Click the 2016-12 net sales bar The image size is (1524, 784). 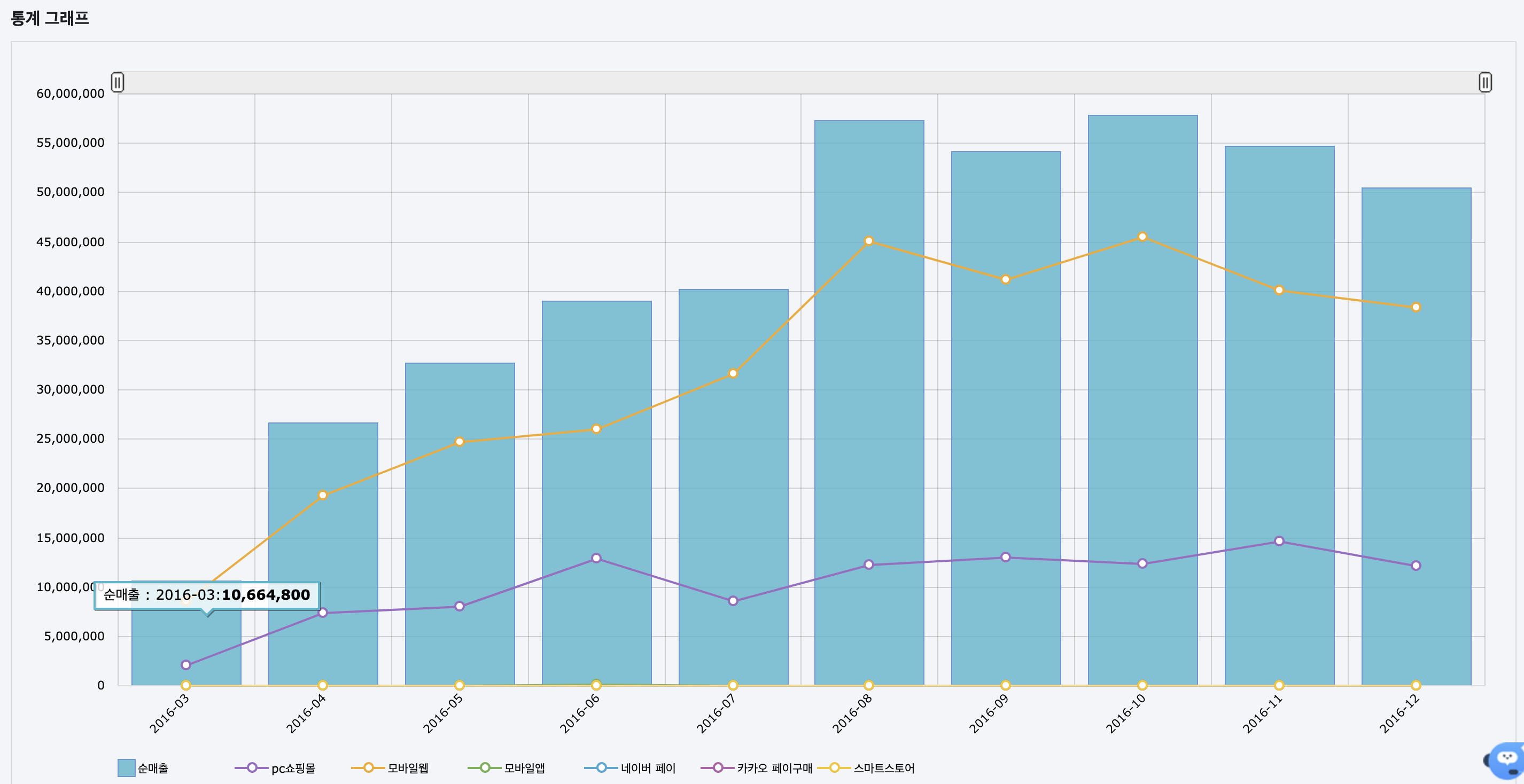1416,436
